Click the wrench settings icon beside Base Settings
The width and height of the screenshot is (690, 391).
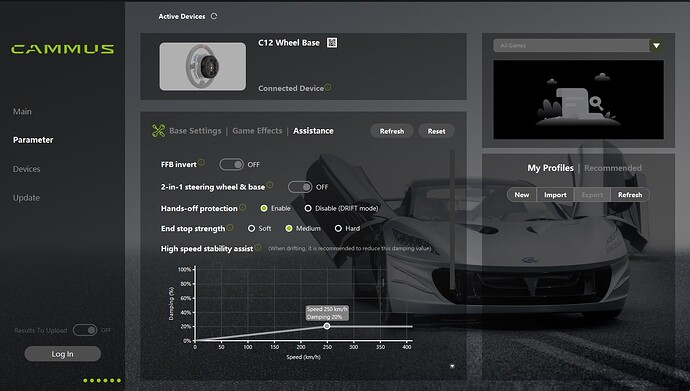[x=158, y=131]
